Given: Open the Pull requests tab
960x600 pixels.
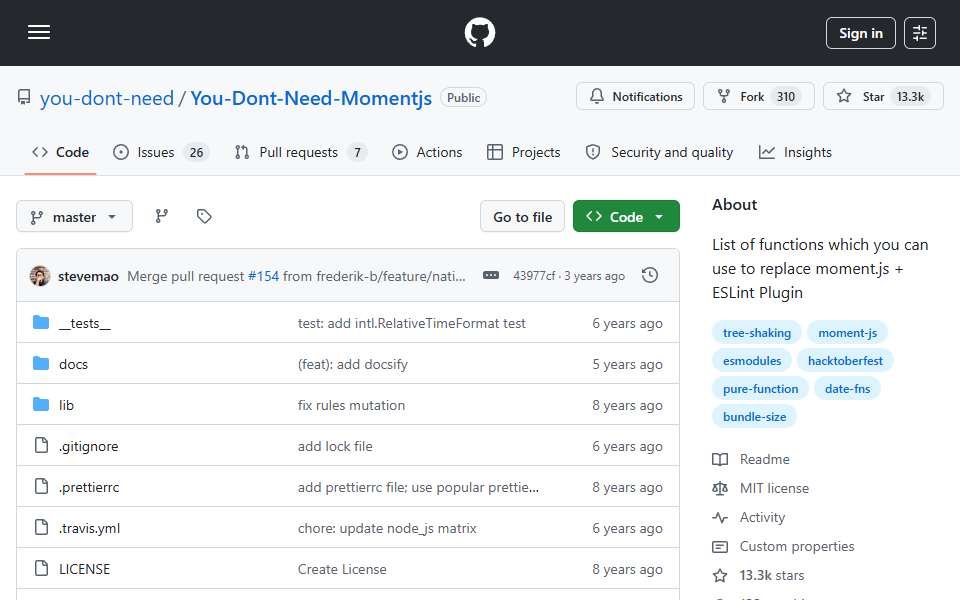Looking at the screenshot, I should pyautogui.click(x=301, y=152).
